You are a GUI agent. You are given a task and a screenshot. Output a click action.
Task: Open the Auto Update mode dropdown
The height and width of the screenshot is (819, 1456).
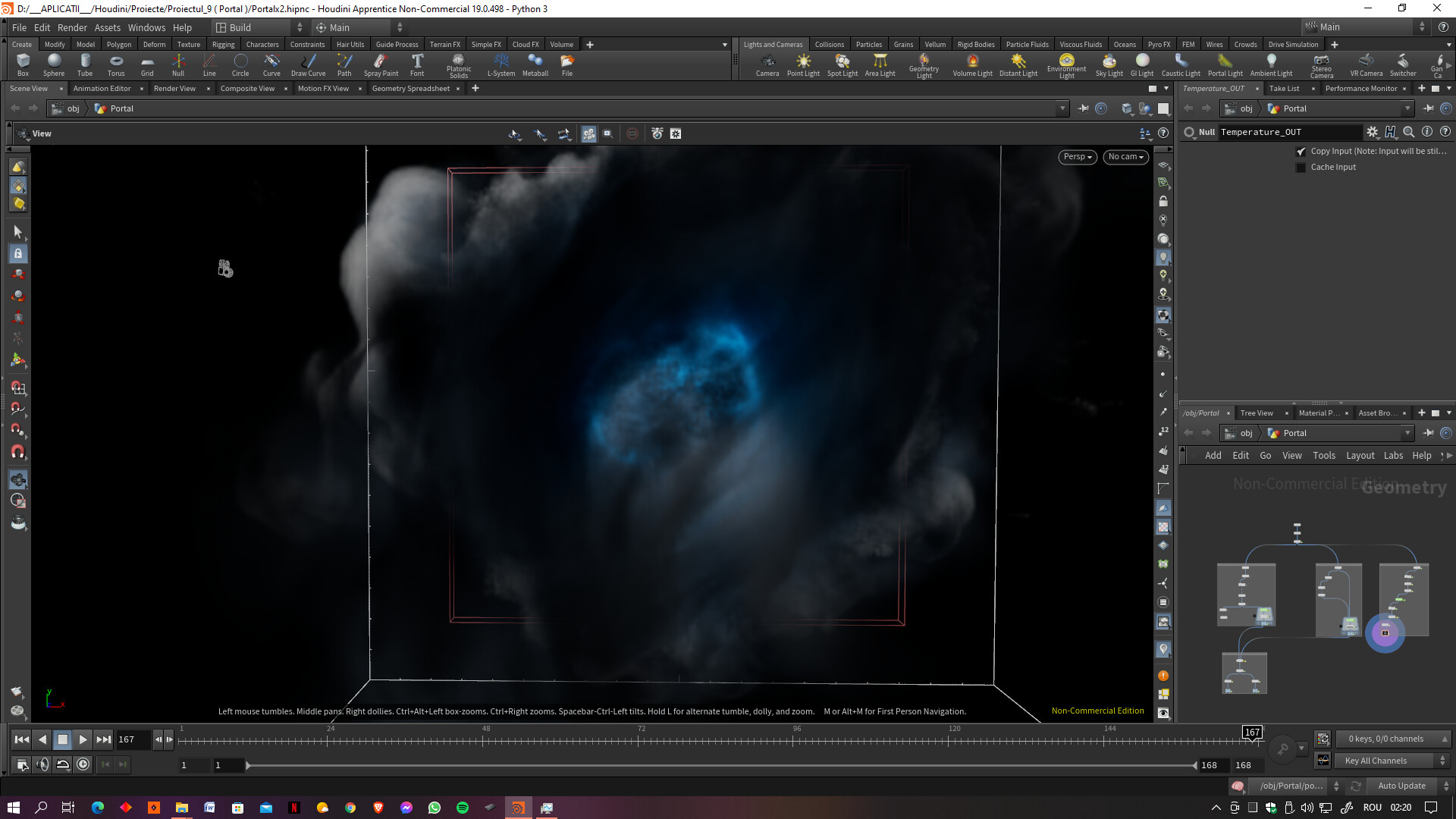[1400, 786]
